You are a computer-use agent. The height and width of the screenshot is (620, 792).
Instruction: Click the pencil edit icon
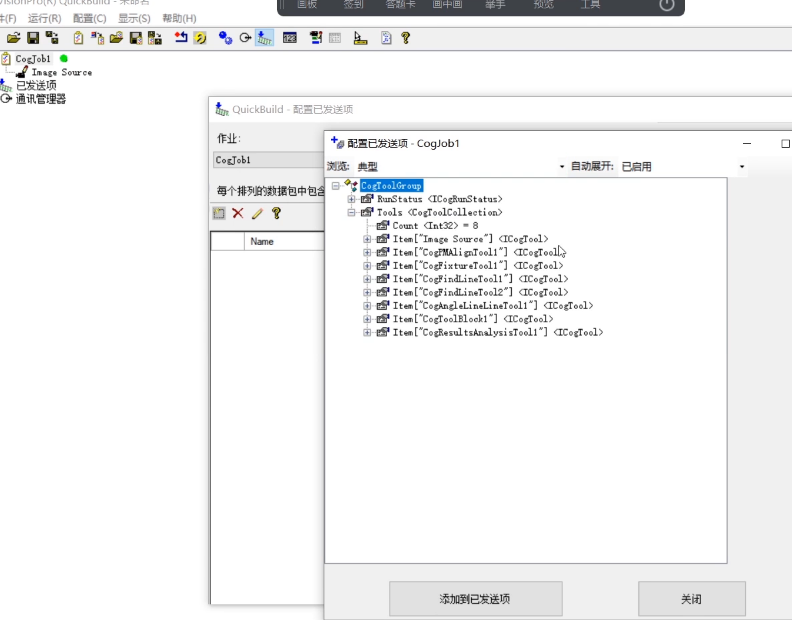[x=257, y=213]
